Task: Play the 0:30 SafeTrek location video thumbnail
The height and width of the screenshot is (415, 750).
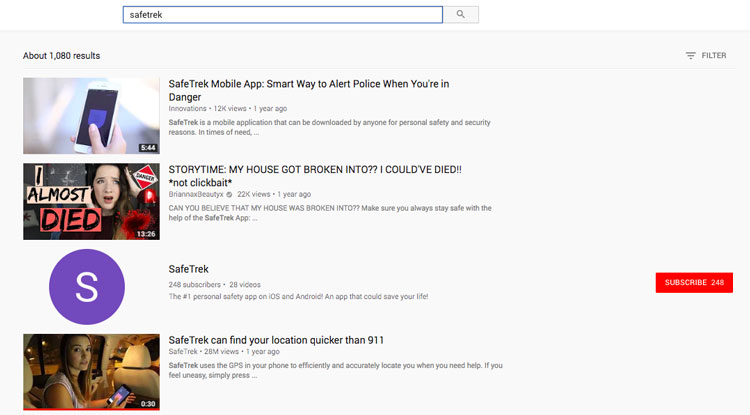Action: point(91,372)
